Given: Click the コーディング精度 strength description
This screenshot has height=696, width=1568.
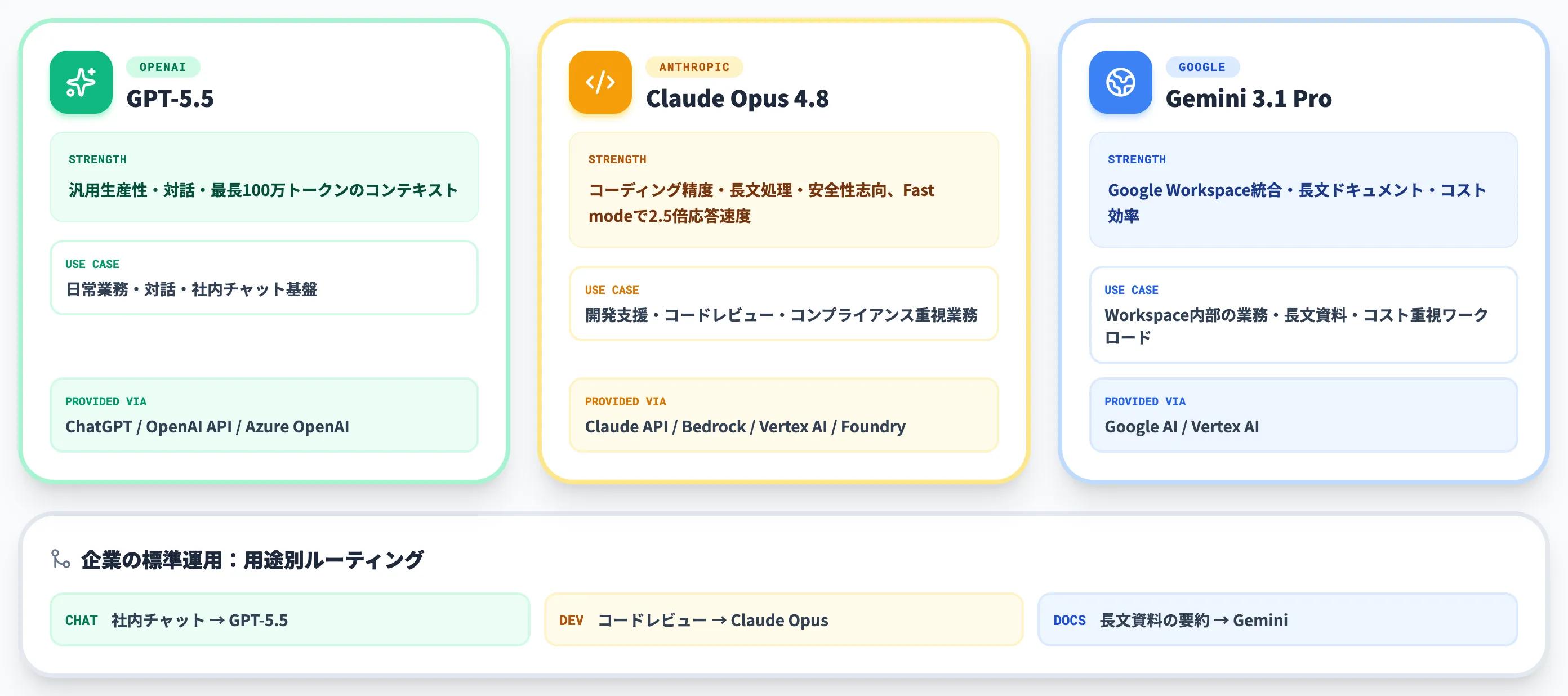Looking at the screenshot, I should 761,203.
